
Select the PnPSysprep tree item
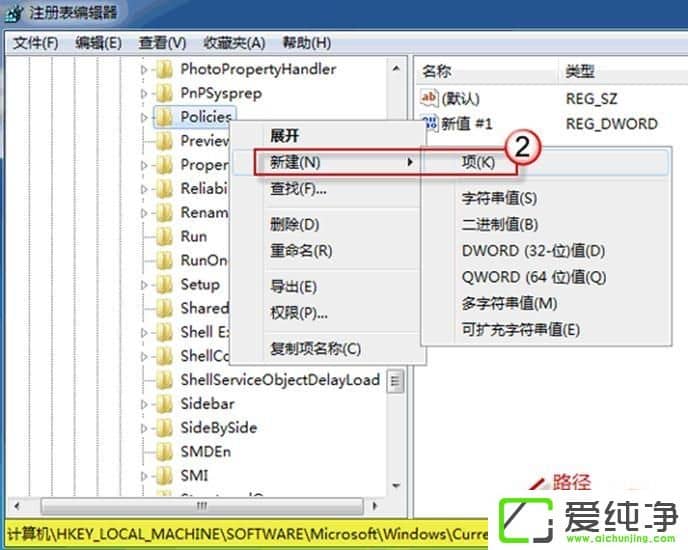pyautogui.click(x=221, y=93)
